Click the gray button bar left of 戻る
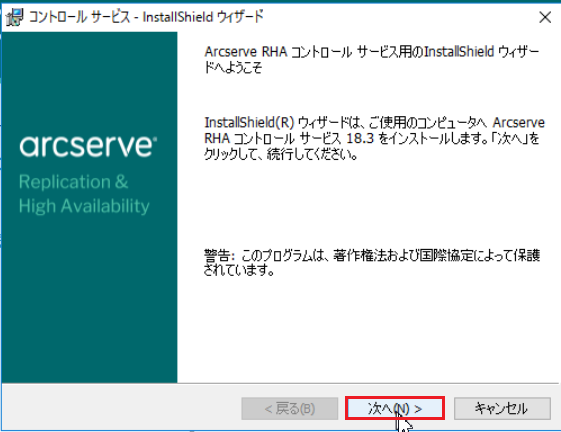561x432 pixels. tap(122, 408)
